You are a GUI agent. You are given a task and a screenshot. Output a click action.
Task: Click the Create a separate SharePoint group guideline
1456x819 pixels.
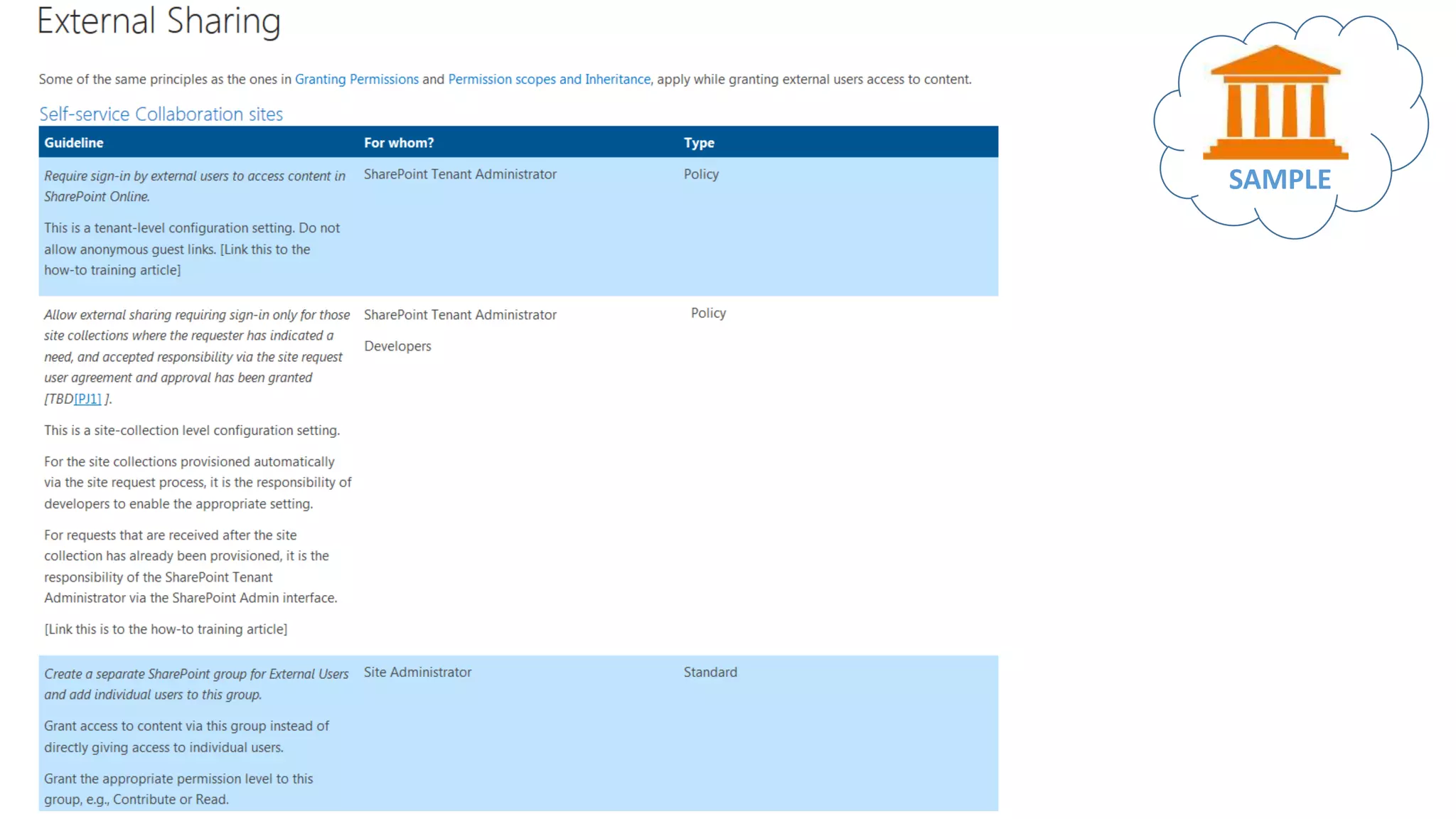(196, 684)
